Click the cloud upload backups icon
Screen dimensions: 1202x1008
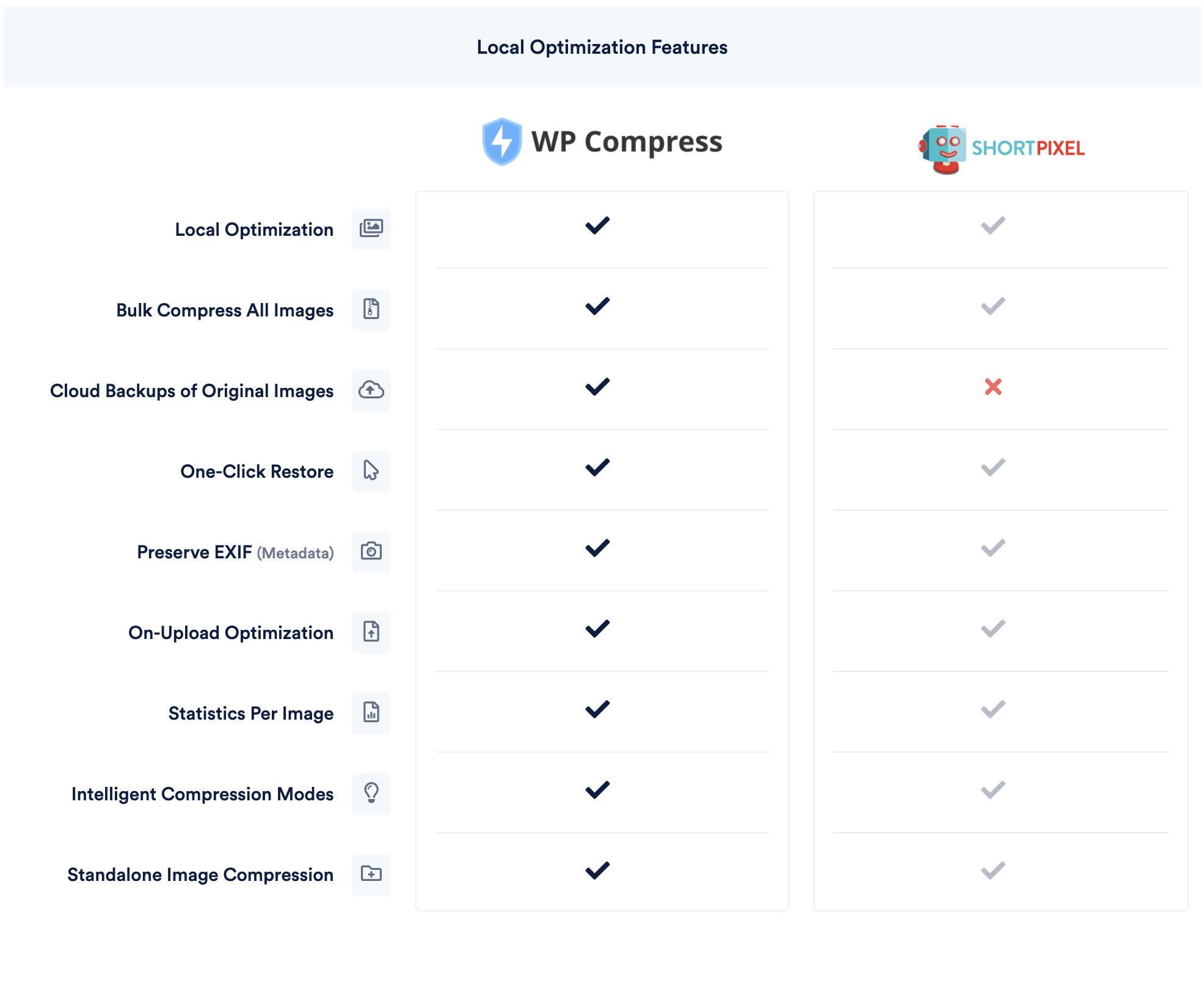click(371, 390)
